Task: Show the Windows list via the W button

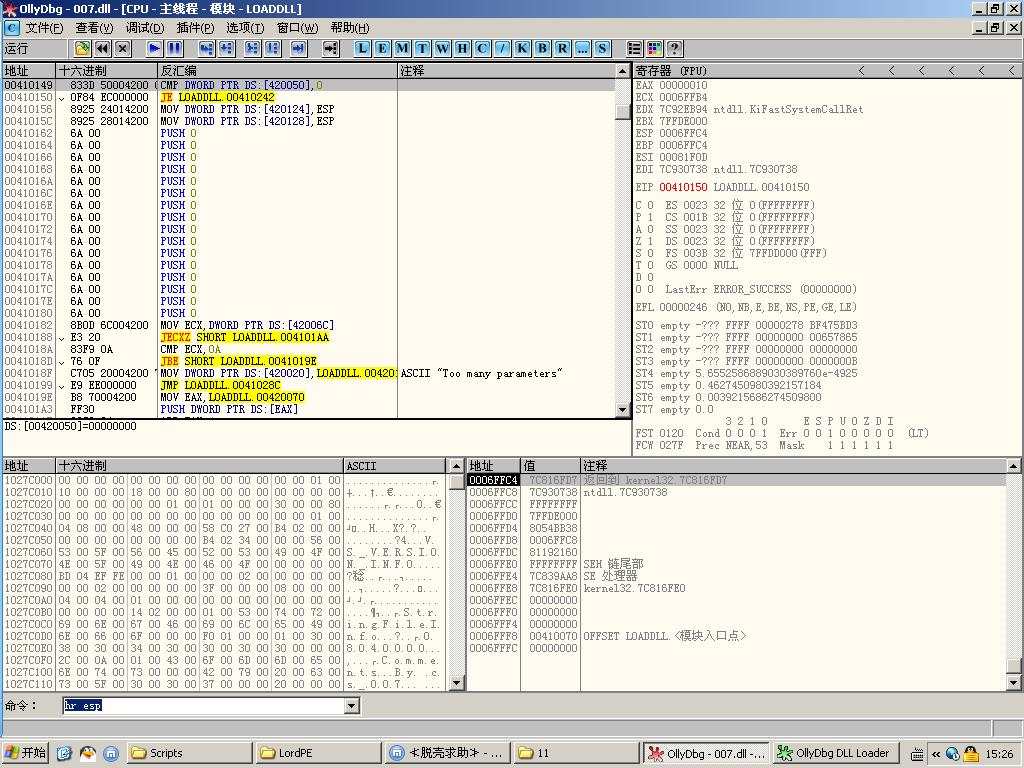Action: pos(442,49)
